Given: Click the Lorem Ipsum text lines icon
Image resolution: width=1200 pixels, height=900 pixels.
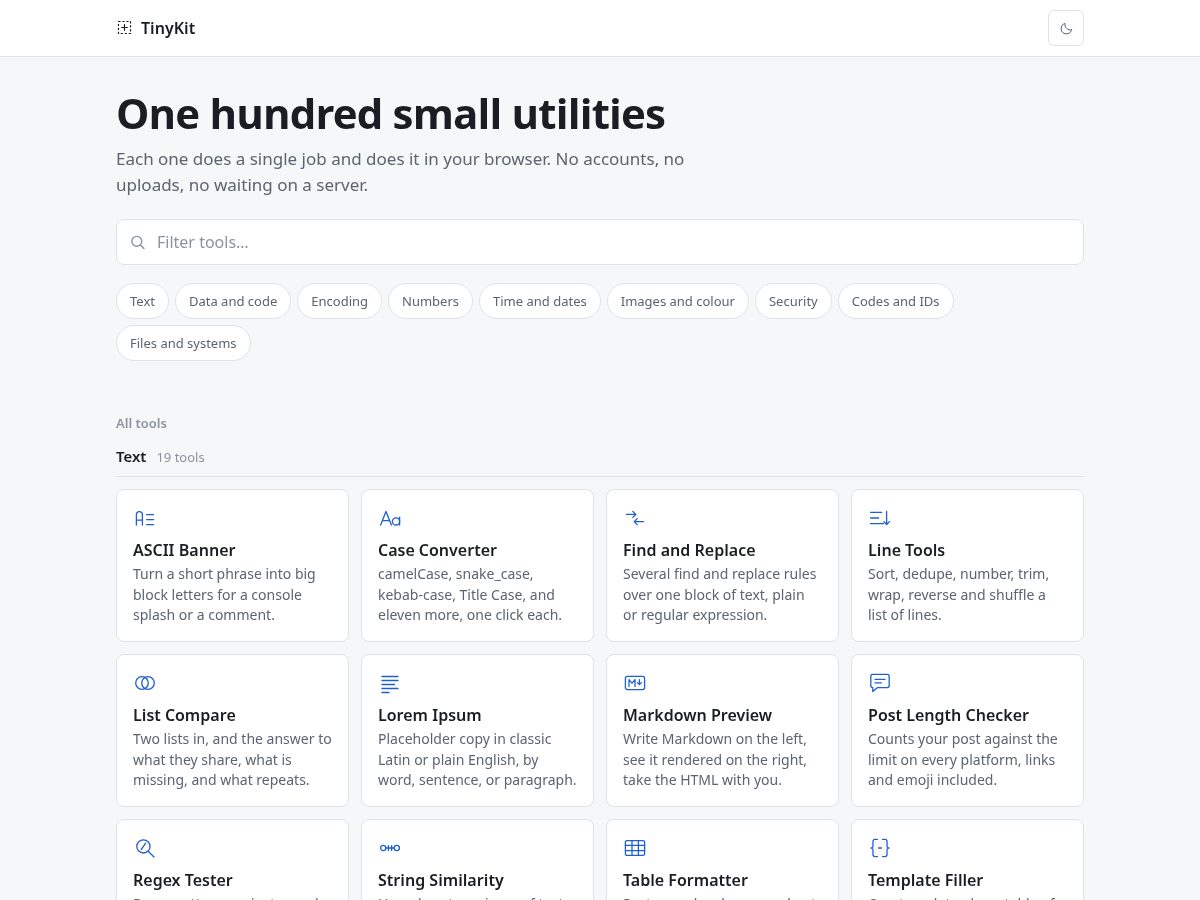Looking at the screenshot, I should (390, 683).
